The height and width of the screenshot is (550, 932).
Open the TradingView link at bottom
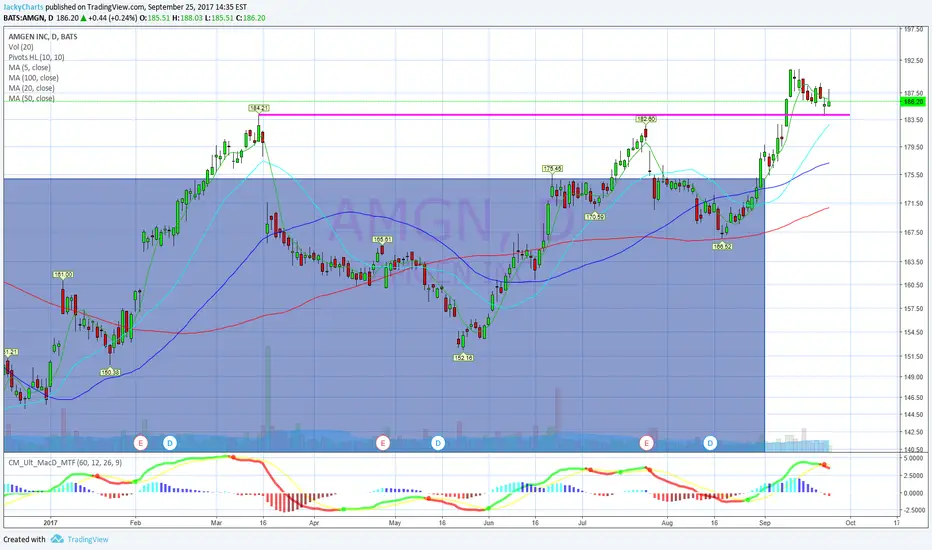coord(87,539)
